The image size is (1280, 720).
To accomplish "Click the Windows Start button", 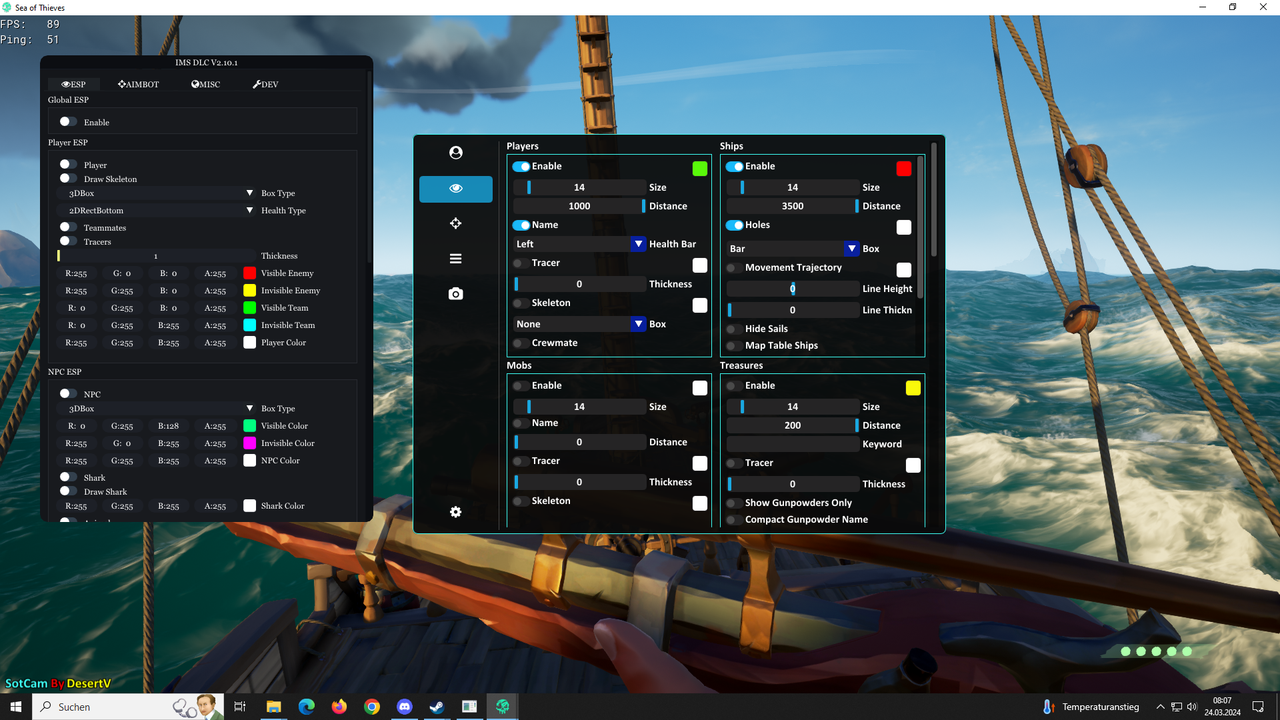I will point(16,707).
